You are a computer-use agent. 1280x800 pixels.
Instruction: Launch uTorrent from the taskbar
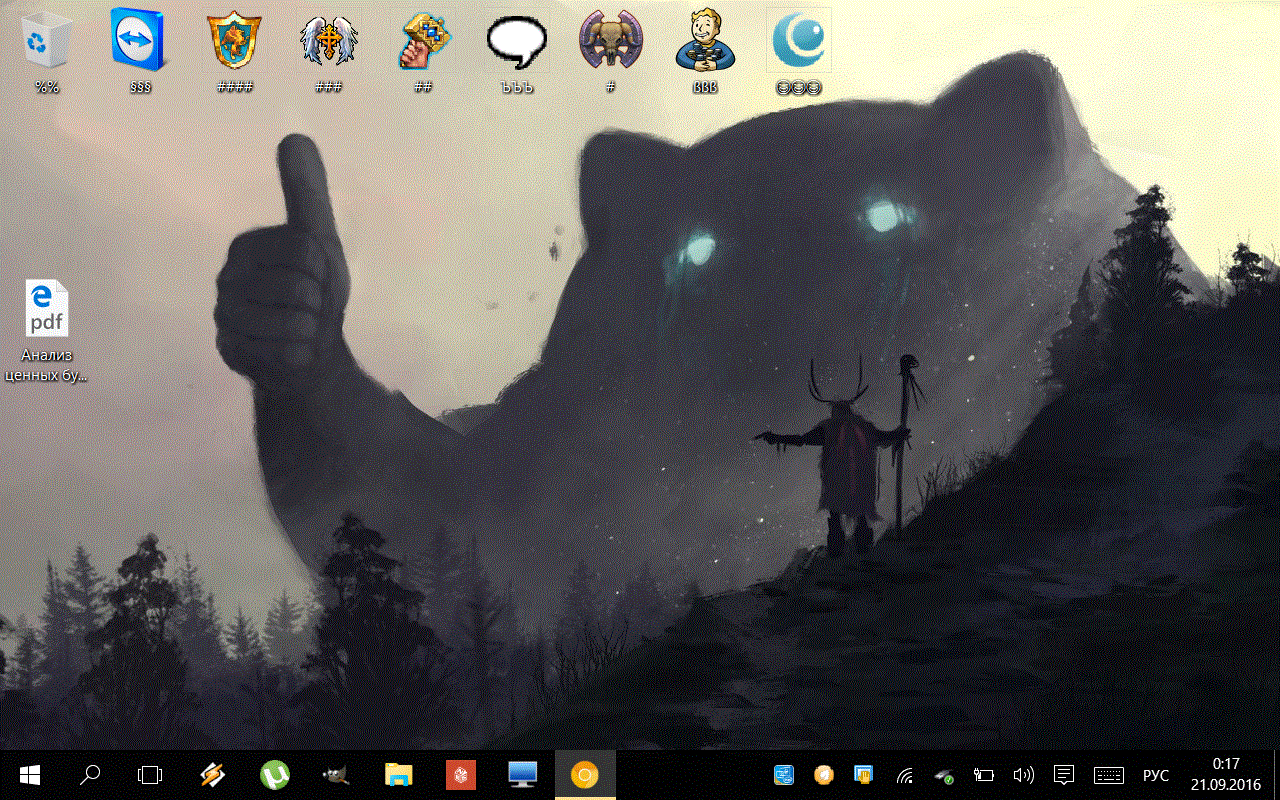click(x=274, y=775)
